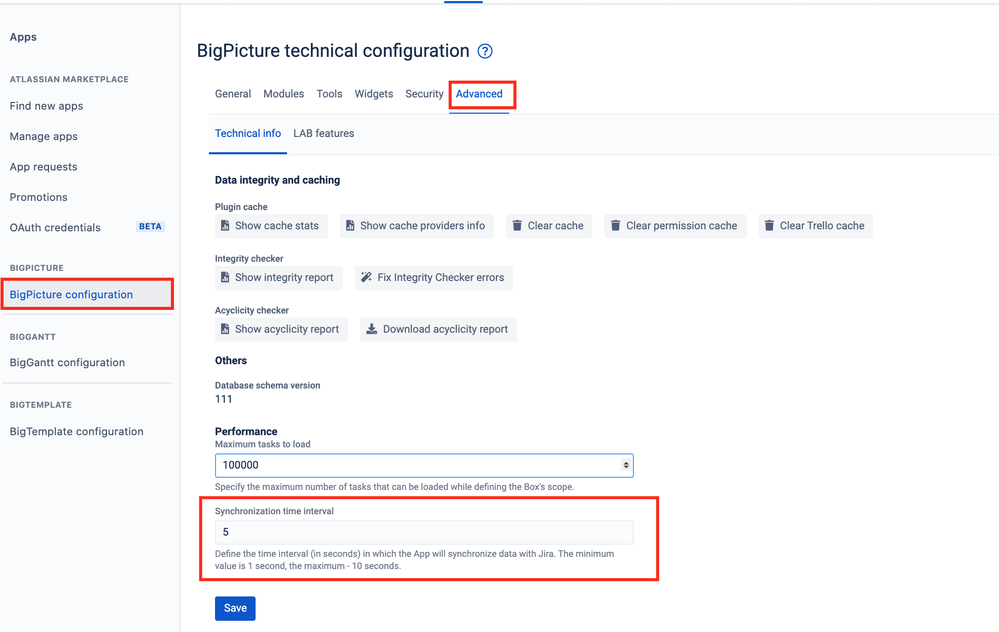Open the Tools tab
The width and height of the screenshot is (999, 632).
click(x=329, y=94)
